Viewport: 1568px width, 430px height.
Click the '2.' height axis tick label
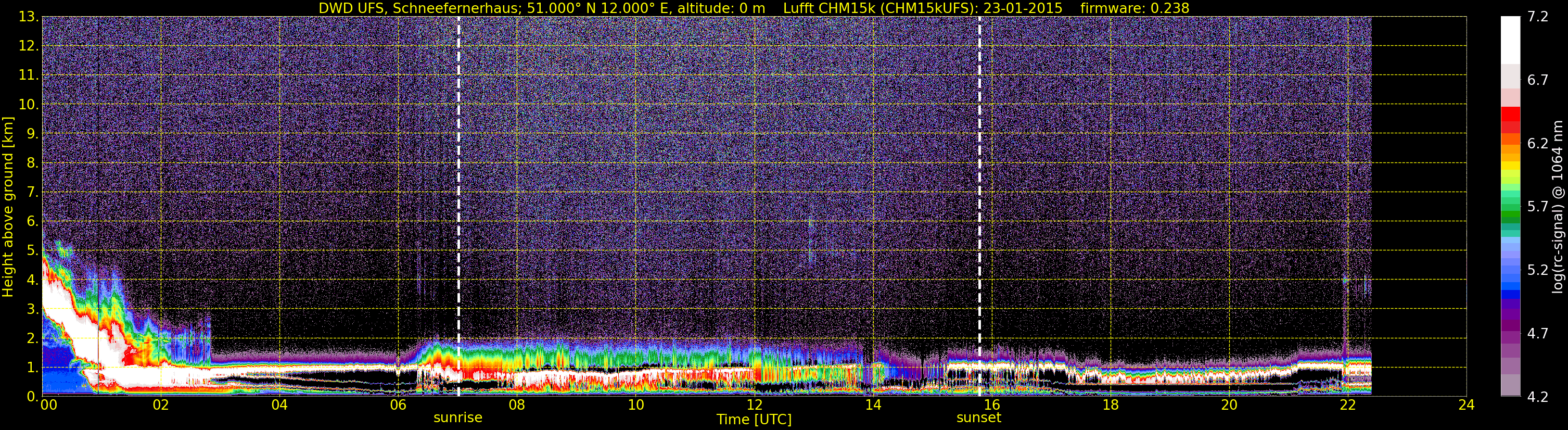[x=32, y=338]
